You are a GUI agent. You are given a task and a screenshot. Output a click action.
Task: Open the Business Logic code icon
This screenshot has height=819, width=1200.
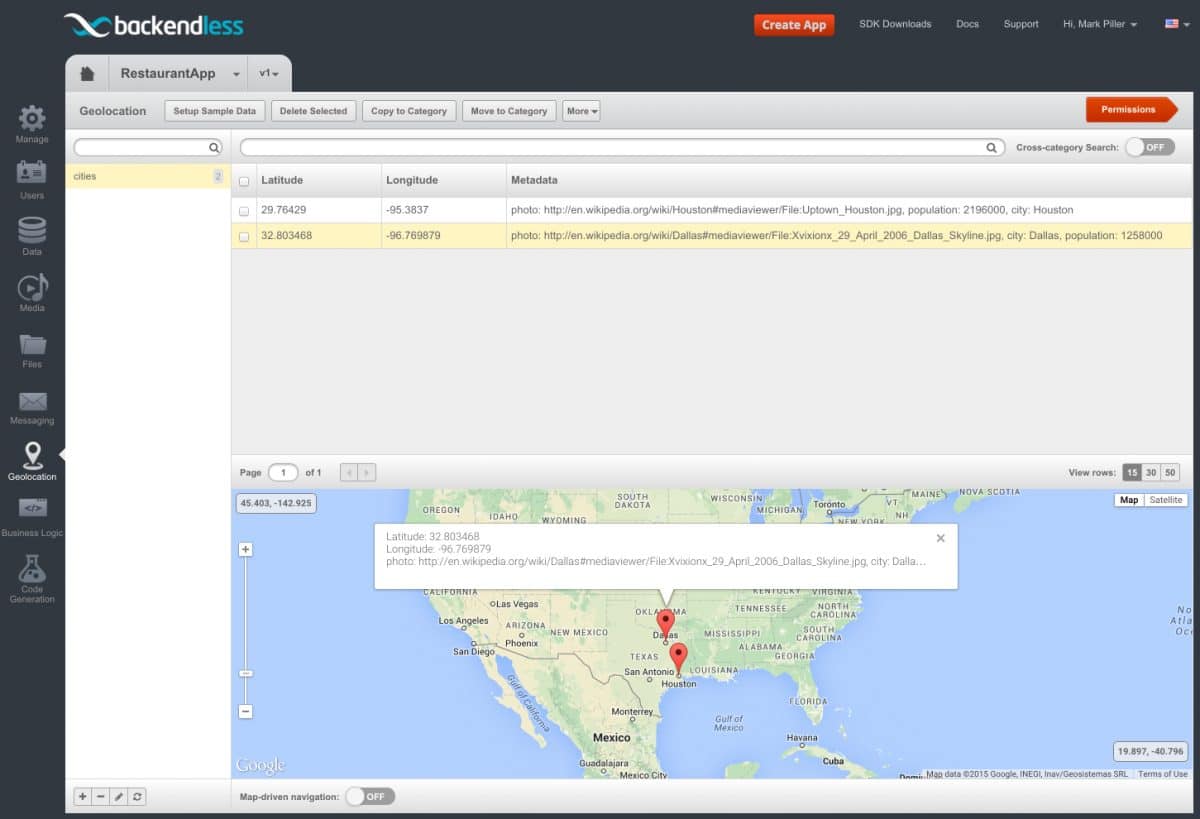click(32, 508)
